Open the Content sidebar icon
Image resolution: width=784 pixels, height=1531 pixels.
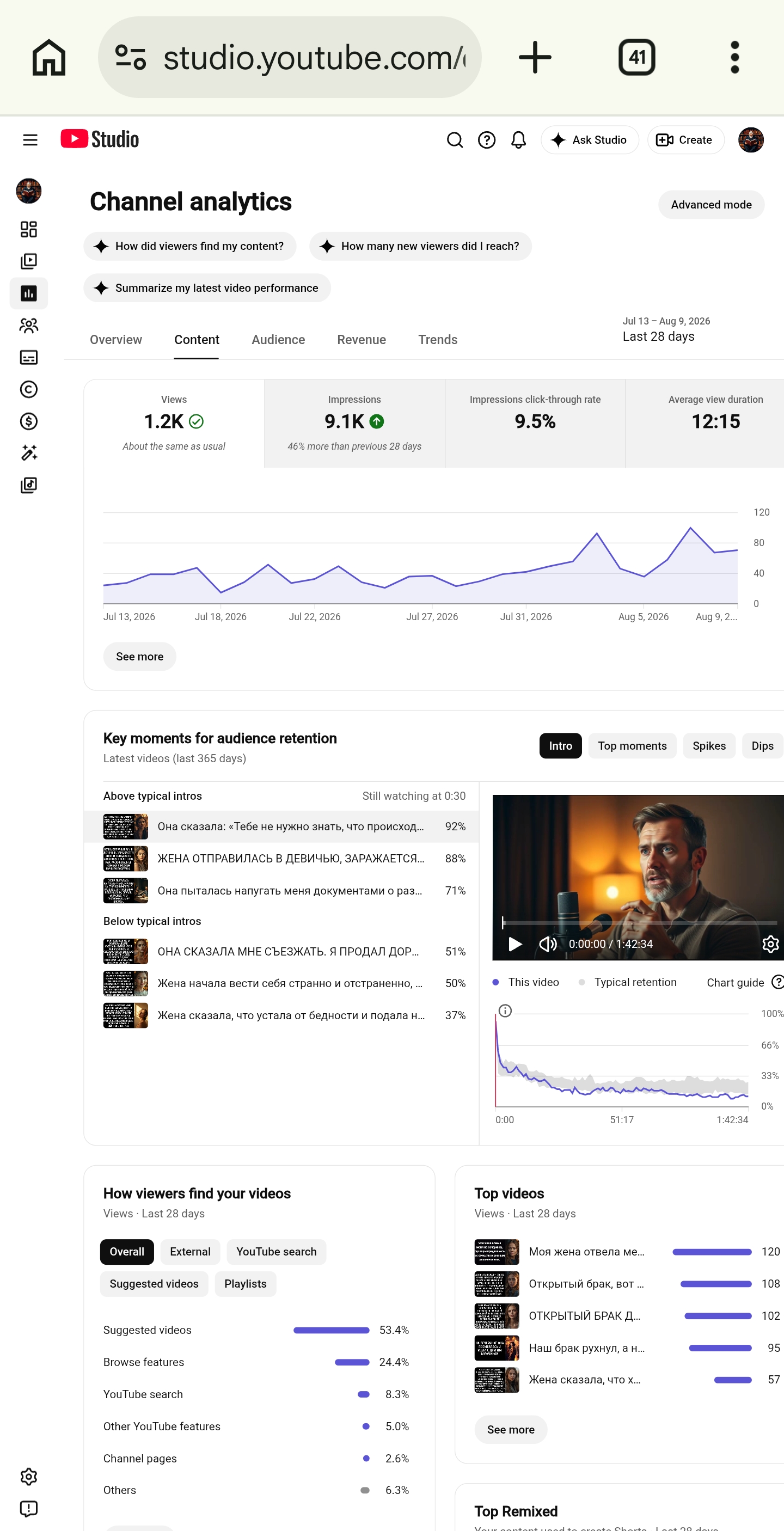[x=28, y=261]
